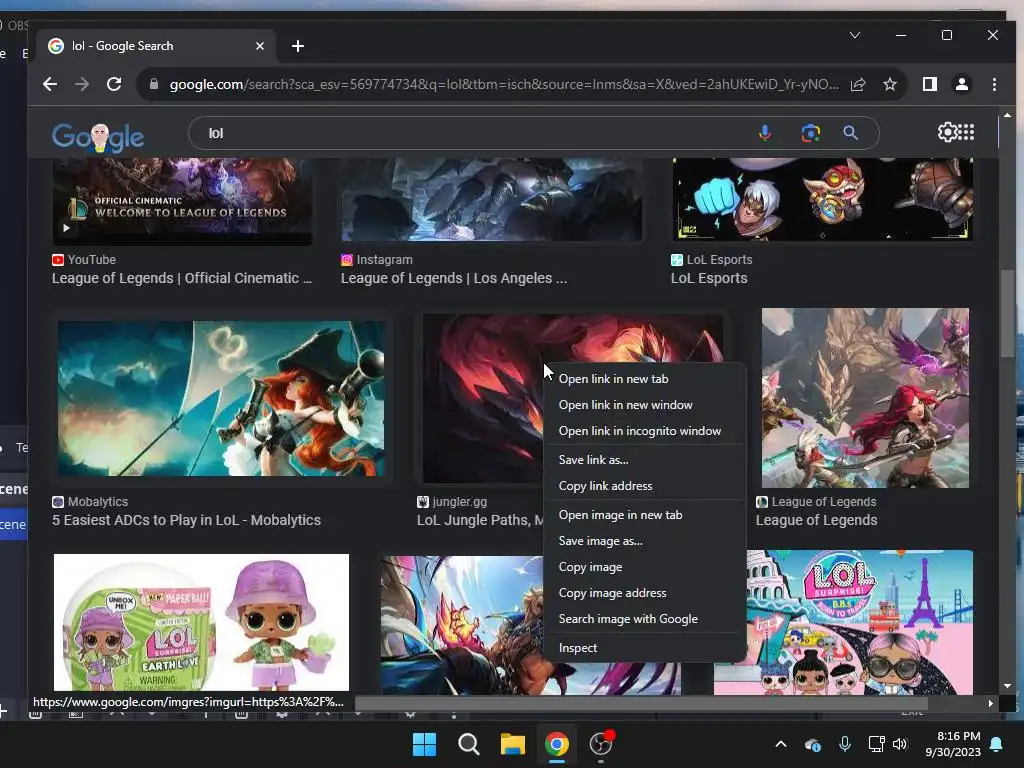Open 5 Easiest ADCs to Play link
The width and height of the screenshot is (1024, 768).
point(187,520)
